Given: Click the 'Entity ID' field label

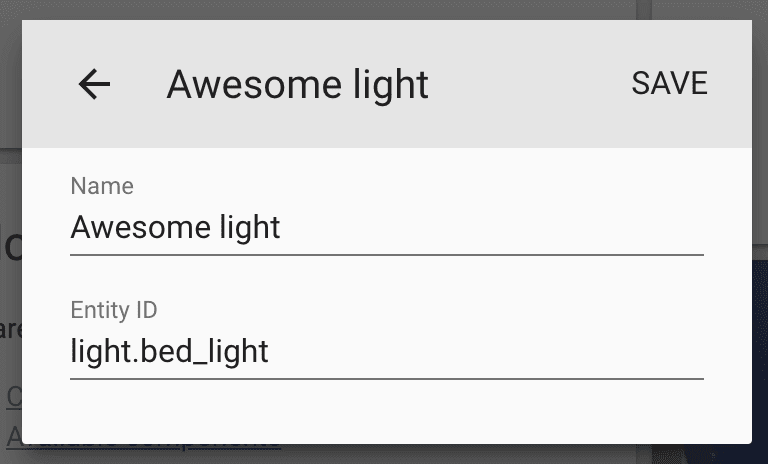Looking at the screenshot, I should (x=114, y=310).
